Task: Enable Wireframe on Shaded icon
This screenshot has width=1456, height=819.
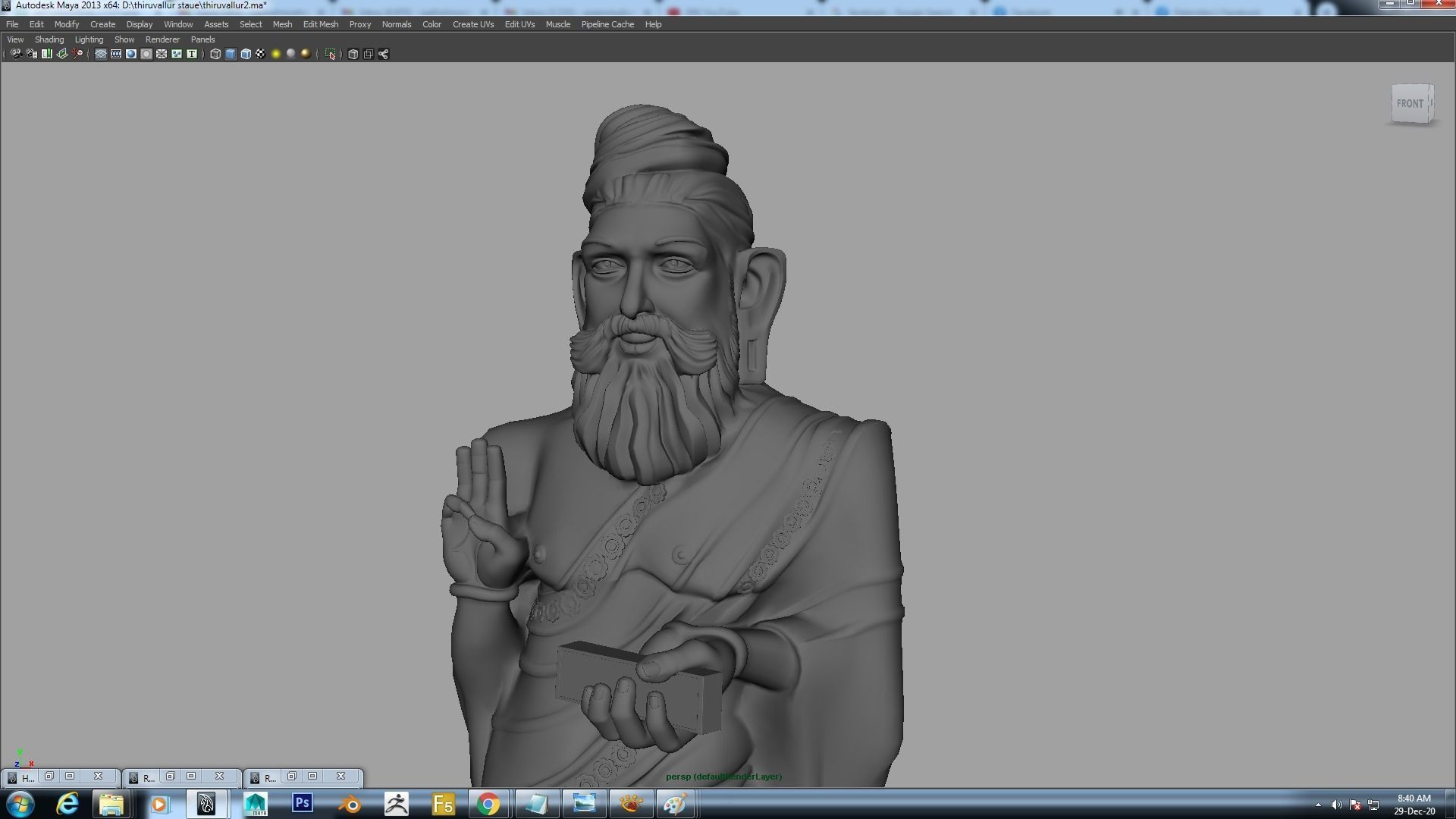Action: tap(246, 54)
